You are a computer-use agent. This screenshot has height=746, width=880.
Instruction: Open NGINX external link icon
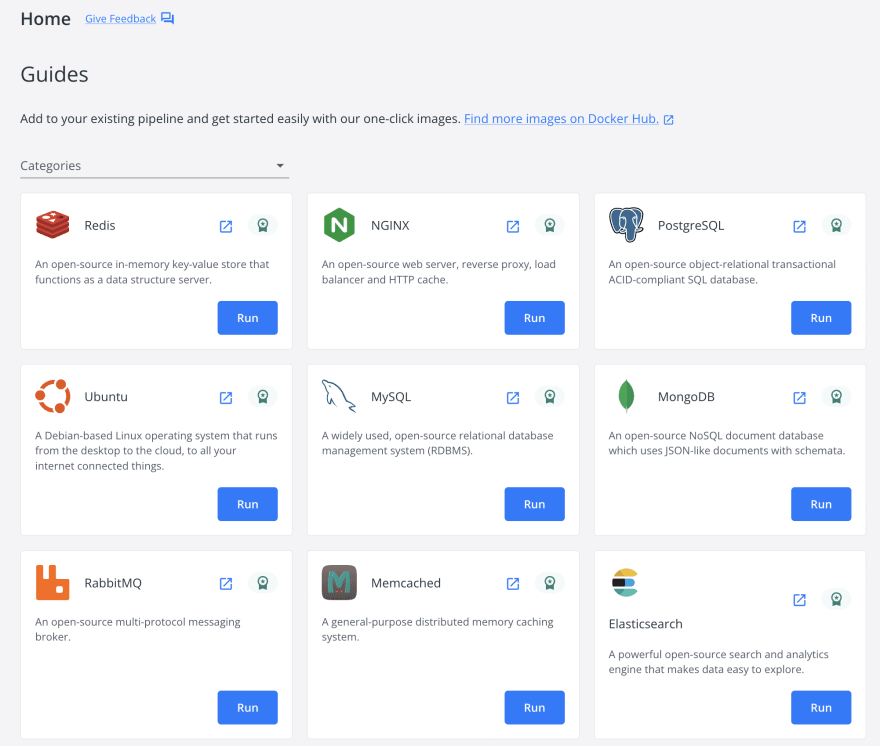point(513,226)
